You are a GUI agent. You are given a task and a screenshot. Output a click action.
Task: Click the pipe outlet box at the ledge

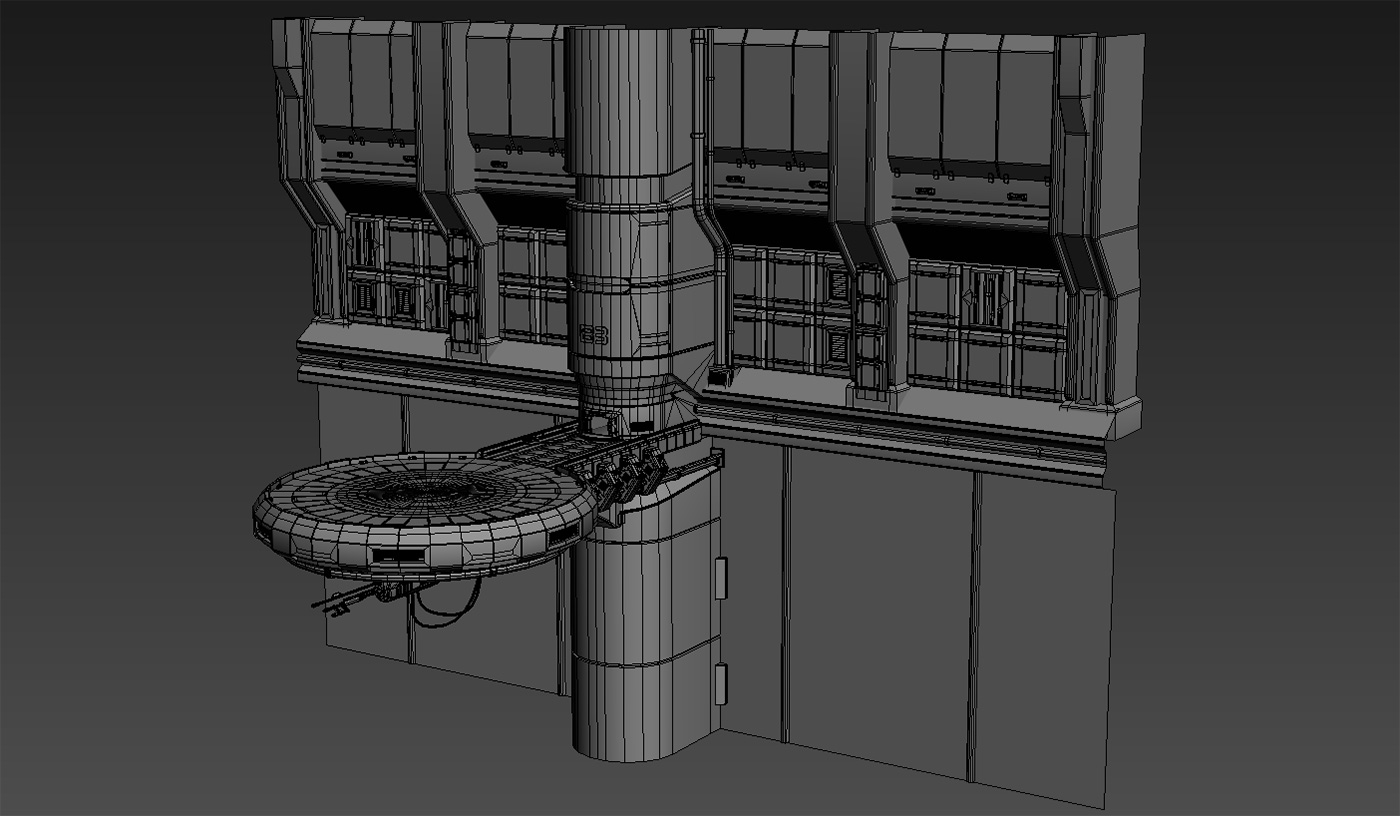click(x=717, y=379)
